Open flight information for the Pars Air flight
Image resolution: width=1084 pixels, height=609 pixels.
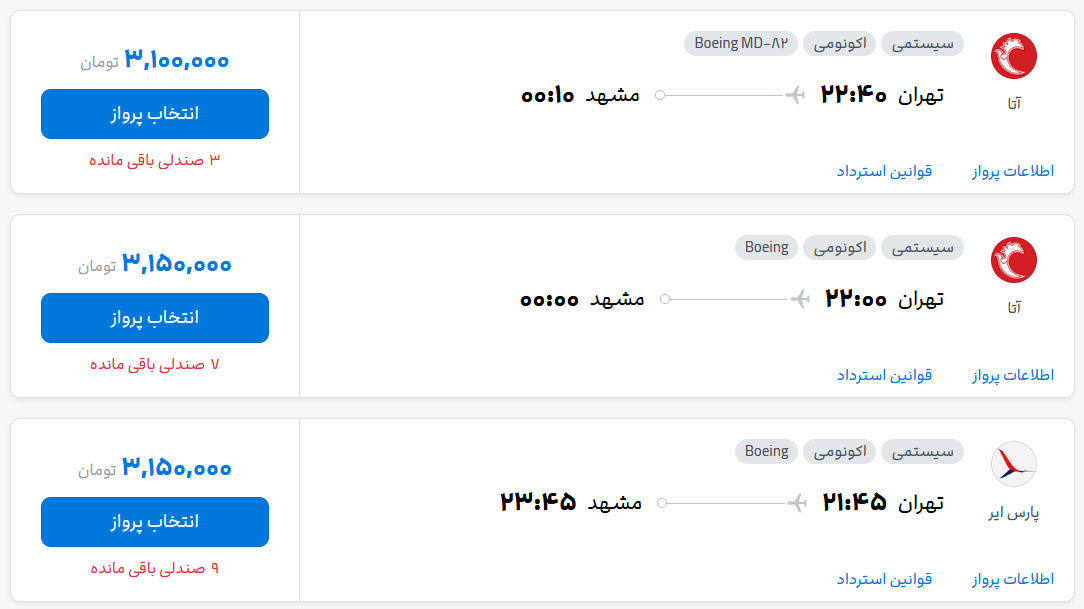point(1013,579)
